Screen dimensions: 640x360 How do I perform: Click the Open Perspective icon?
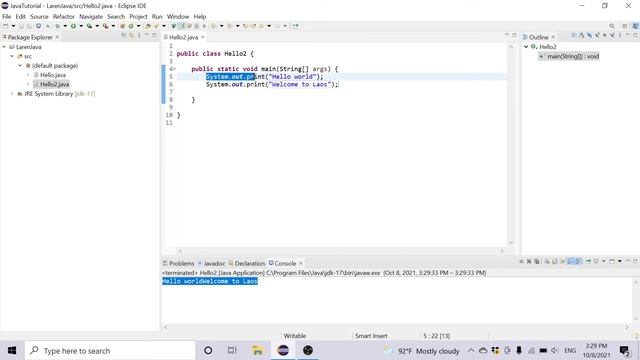point(624,26)
